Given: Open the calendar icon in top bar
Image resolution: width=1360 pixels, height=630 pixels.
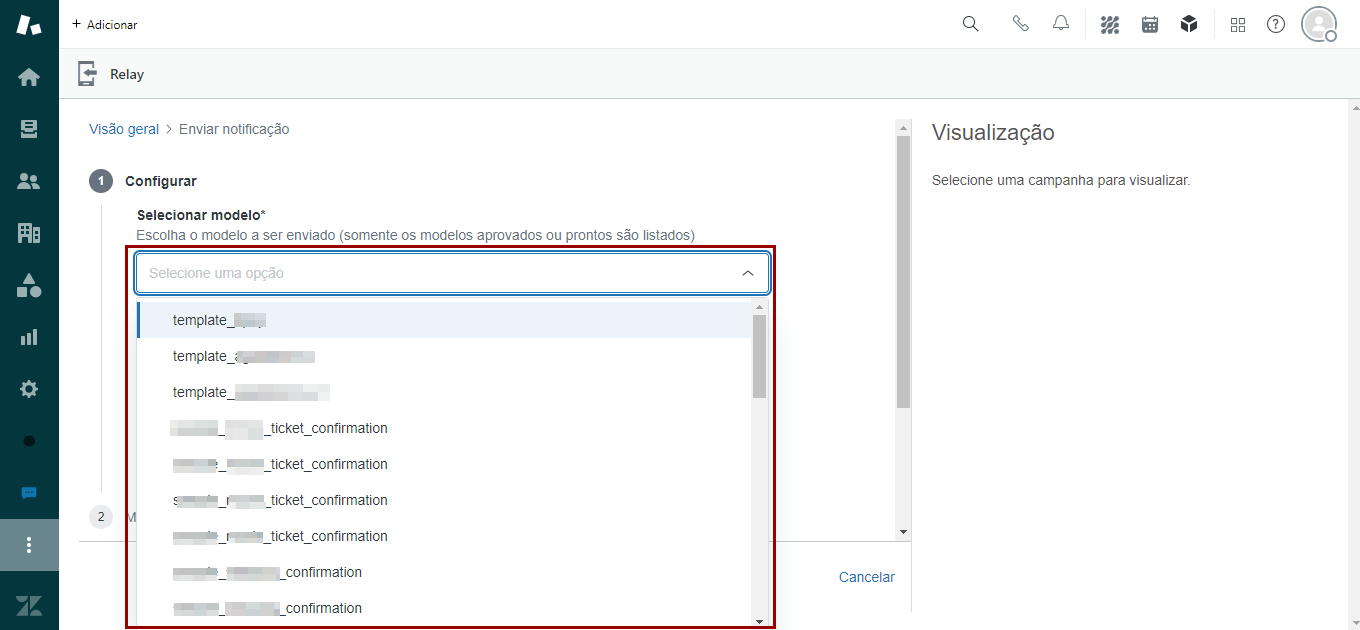Looking at the screenshot, I should pyautogui.click(x=1150, y=24).
